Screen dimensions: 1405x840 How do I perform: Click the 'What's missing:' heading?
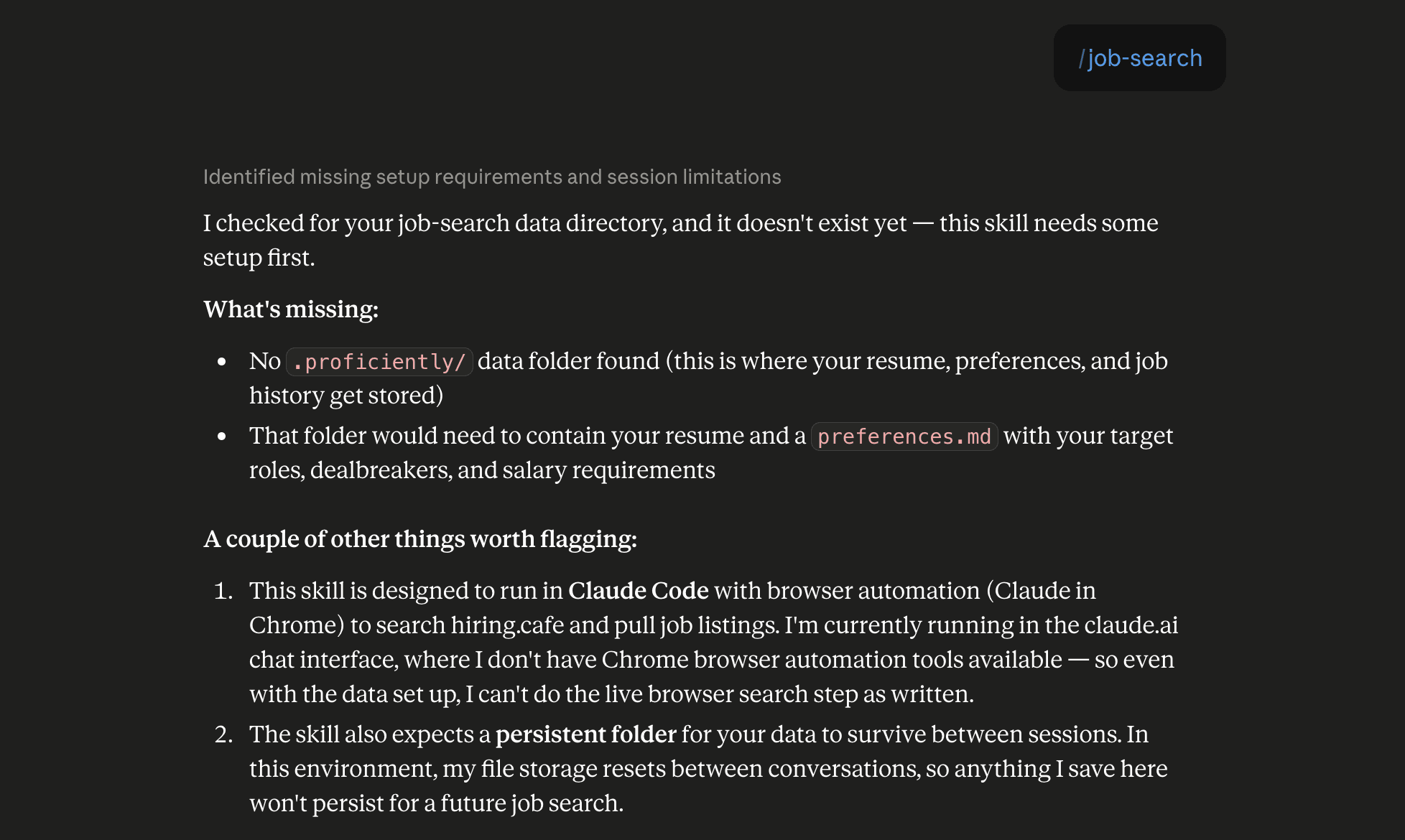pos(291,309)
